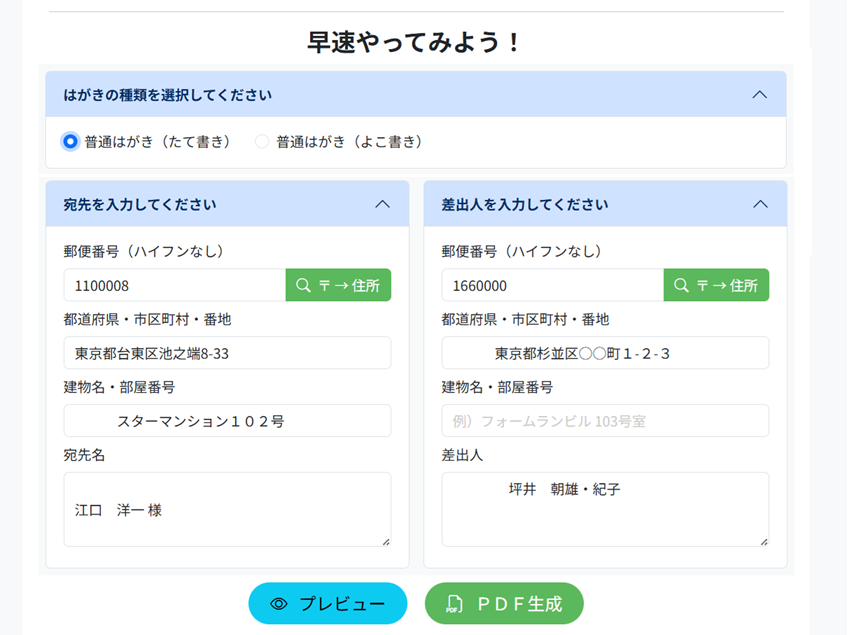Click the eye icon on プレビュー button

click(x=279, y=604)
